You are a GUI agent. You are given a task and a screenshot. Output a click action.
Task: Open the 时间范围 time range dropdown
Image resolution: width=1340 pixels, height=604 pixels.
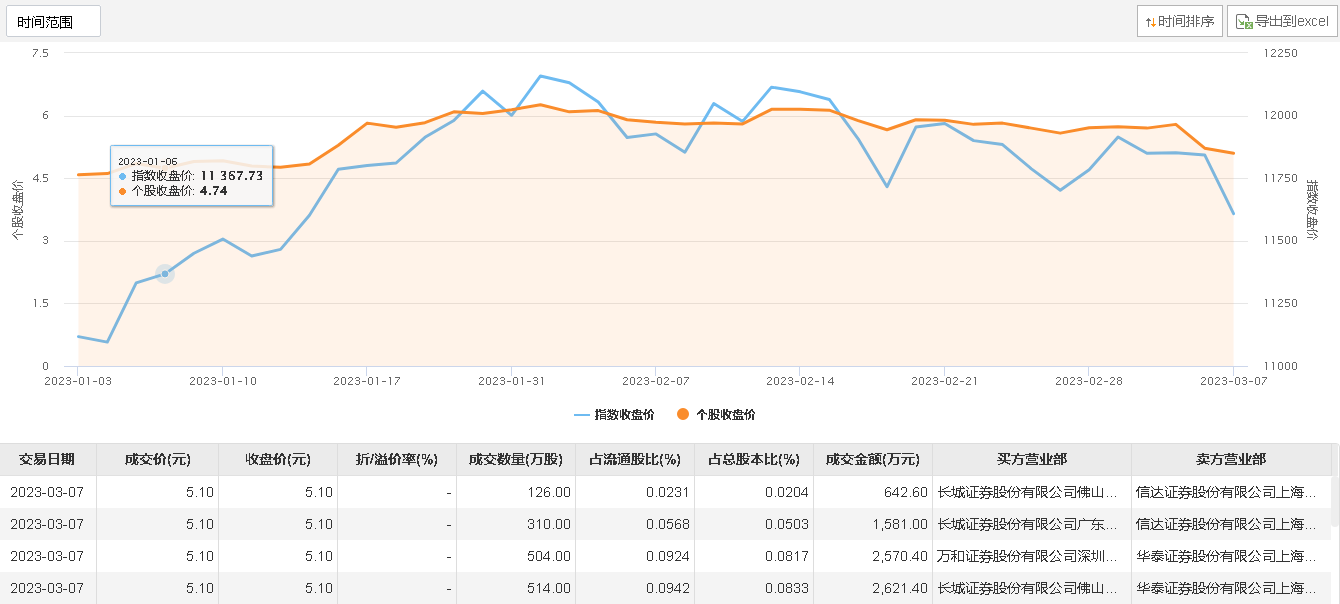[53, 21]
